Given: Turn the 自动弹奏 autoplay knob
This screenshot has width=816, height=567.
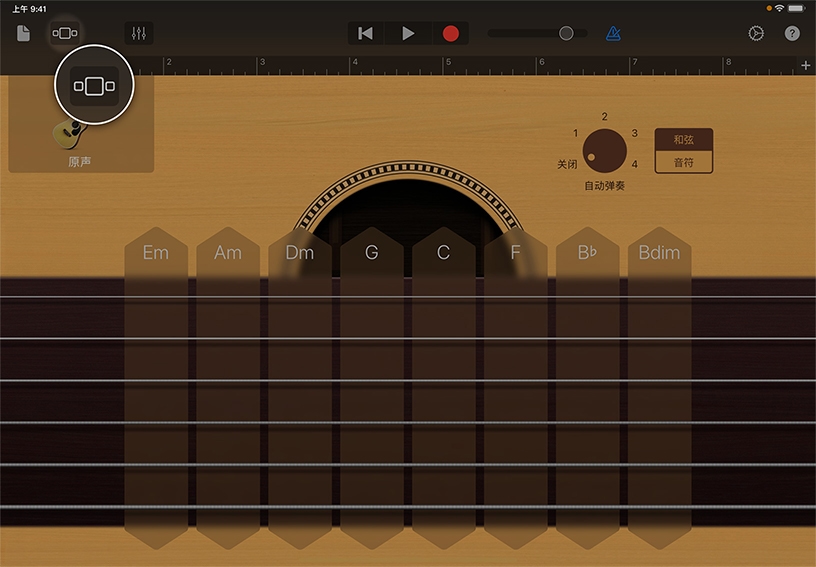Looking at the screenshot, I should pyautogui.click(x=604, y=151).
